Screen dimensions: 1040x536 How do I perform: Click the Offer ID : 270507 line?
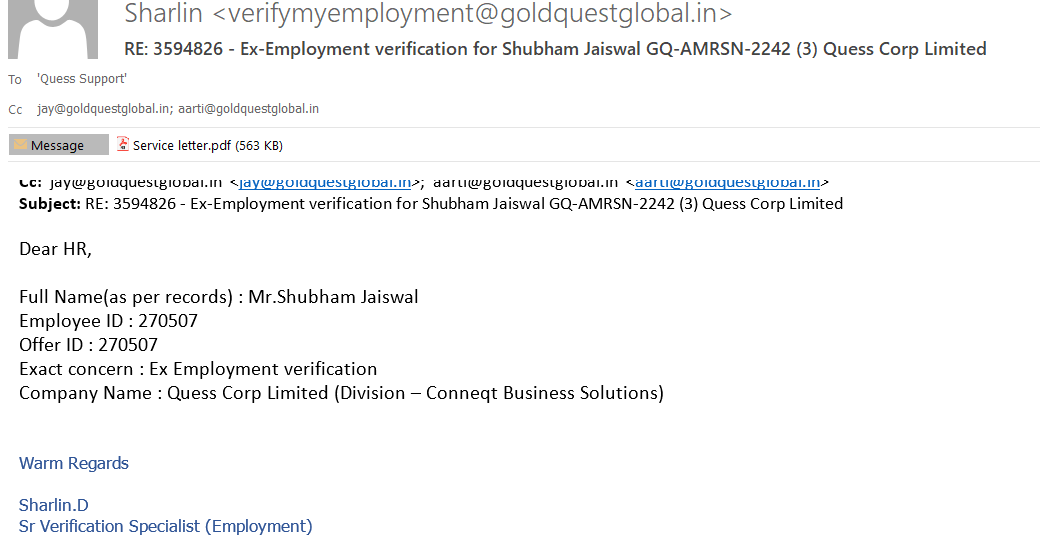(88, 345)
